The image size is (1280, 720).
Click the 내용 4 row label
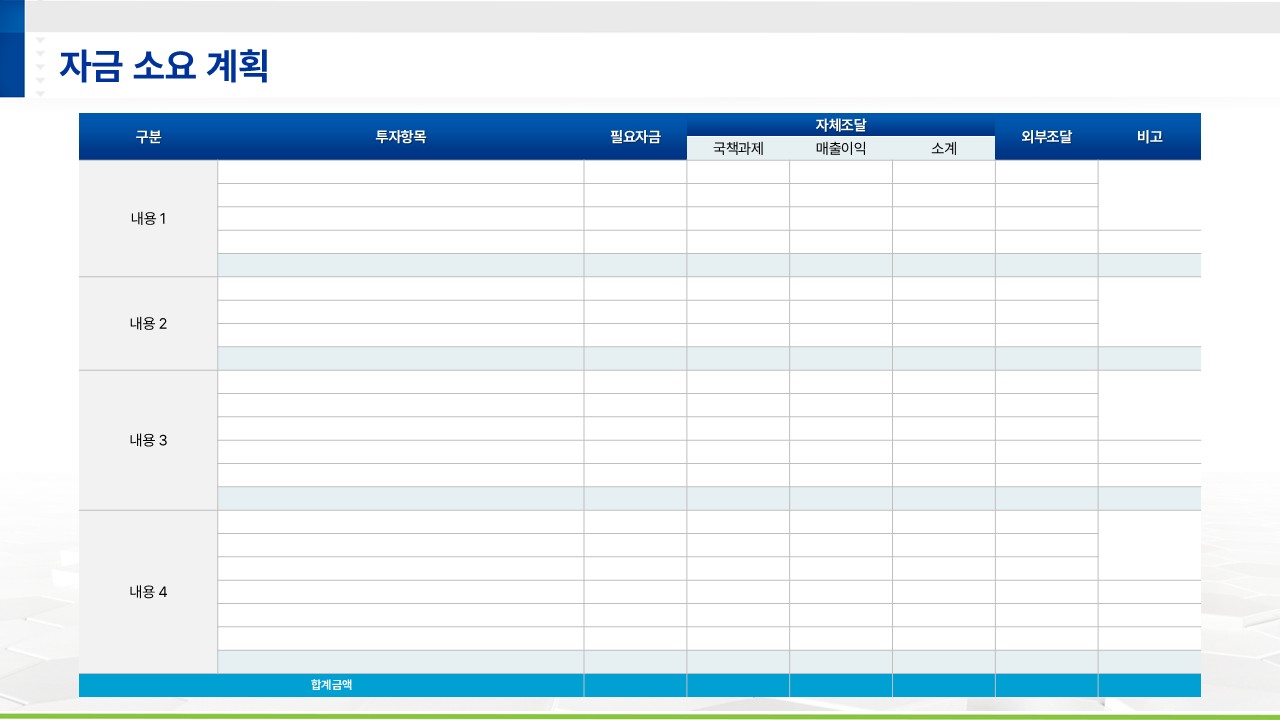coord(148,591)
